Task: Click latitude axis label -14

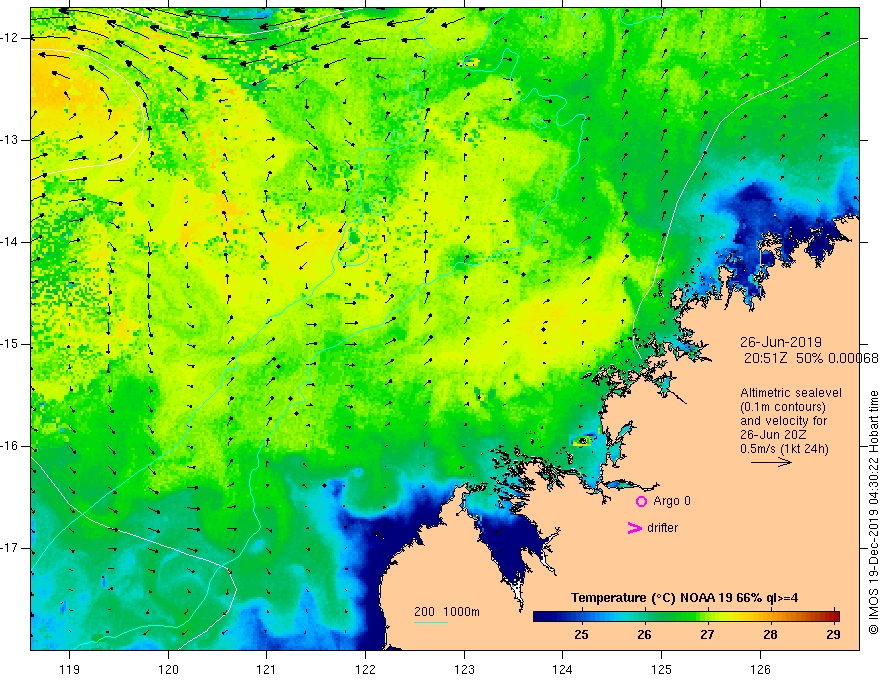Action: (11, 242)
